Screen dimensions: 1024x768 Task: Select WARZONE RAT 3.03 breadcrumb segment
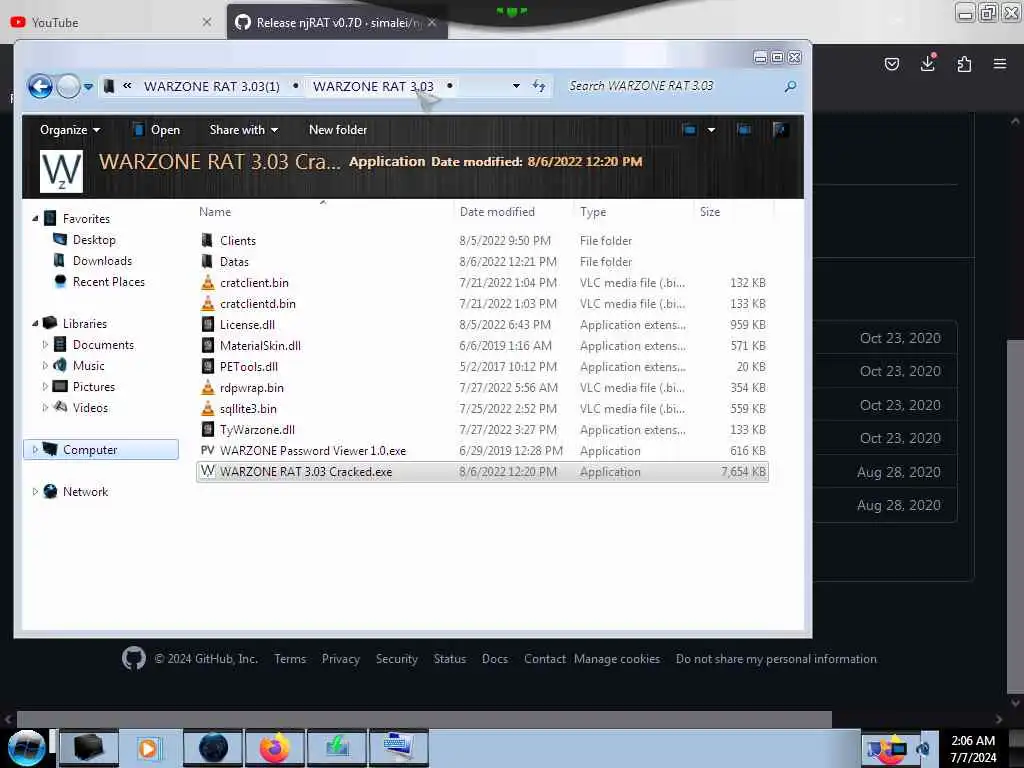click(x=373, y=86)
